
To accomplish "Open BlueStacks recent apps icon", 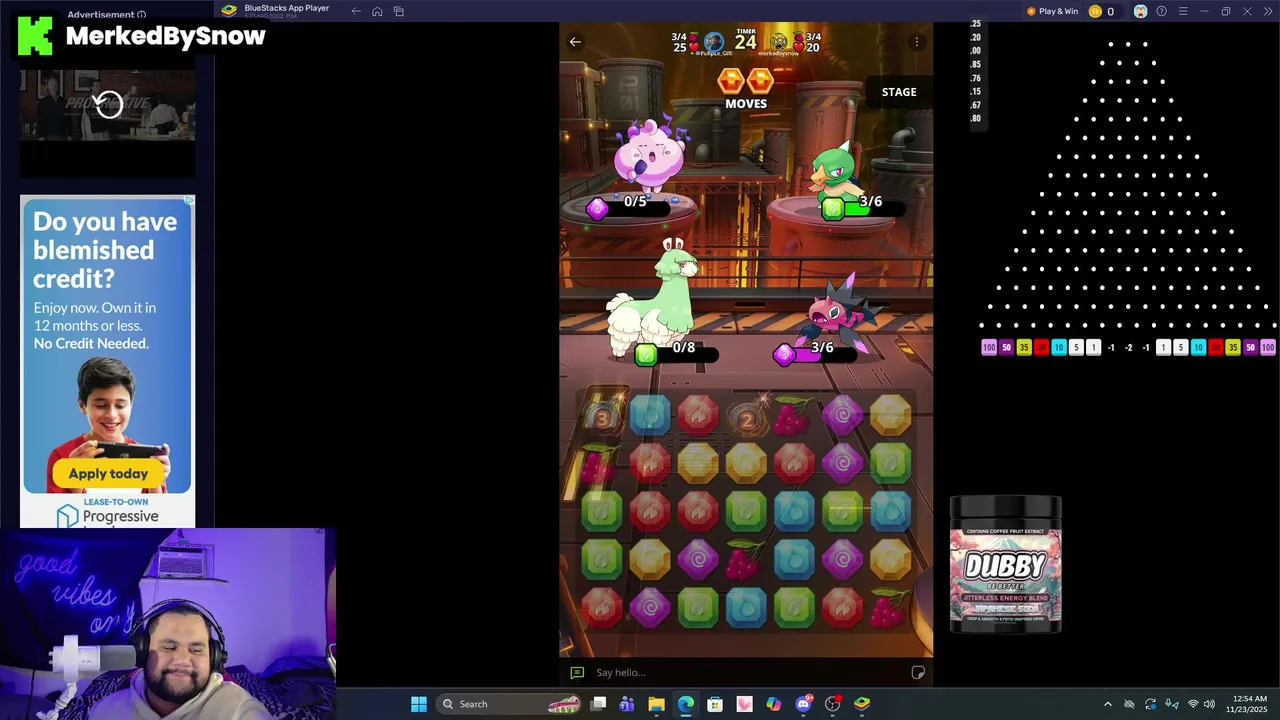I will [398, 11].
